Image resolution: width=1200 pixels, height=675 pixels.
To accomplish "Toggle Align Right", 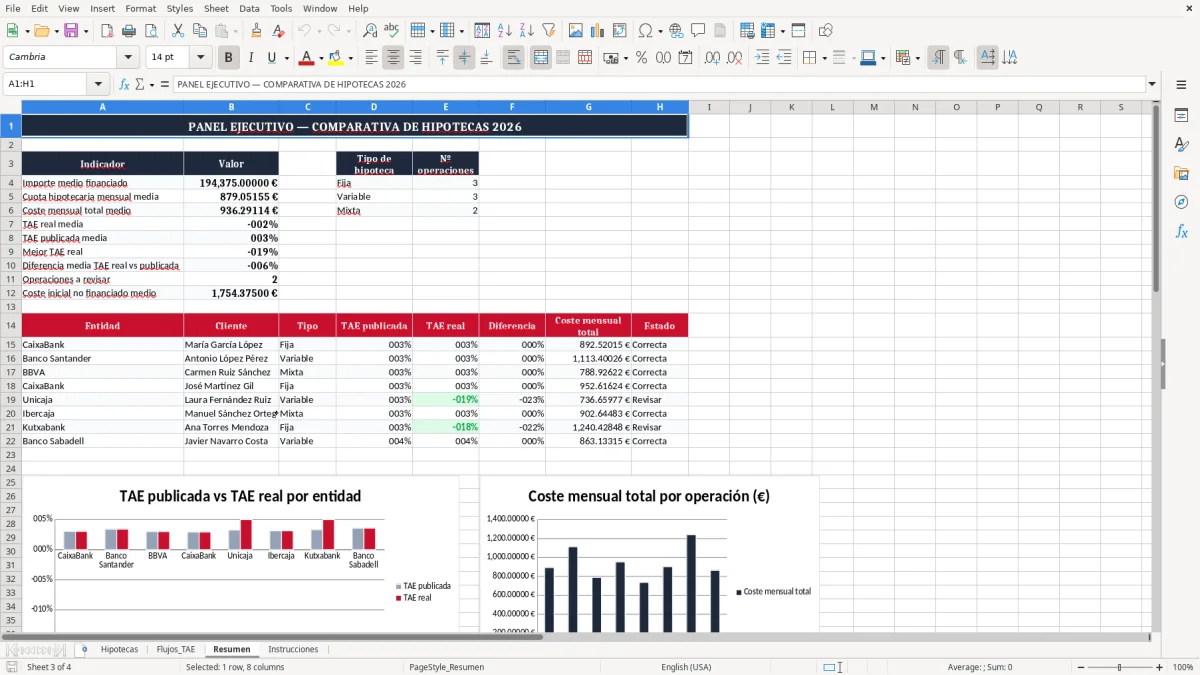I will (x=415, y=58).
